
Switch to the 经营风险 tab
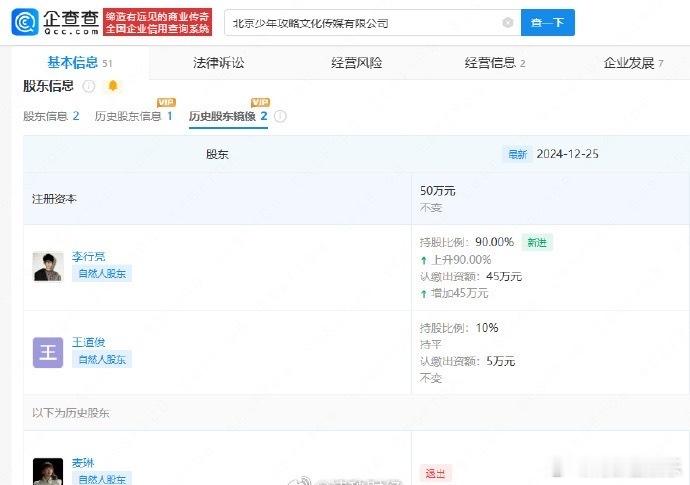[x=356, y=63]
